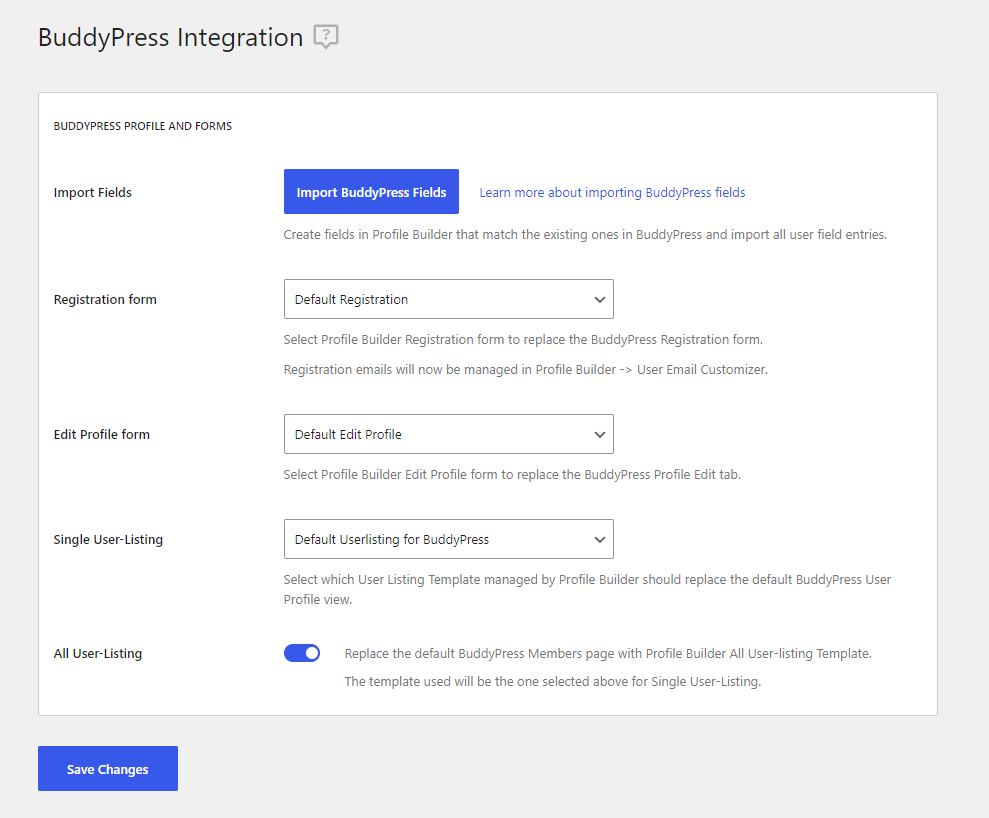Screen dimensions: 989x818
Task: Save Changes on the settings page
Action: pyautogui.click(x=108, y=769)
